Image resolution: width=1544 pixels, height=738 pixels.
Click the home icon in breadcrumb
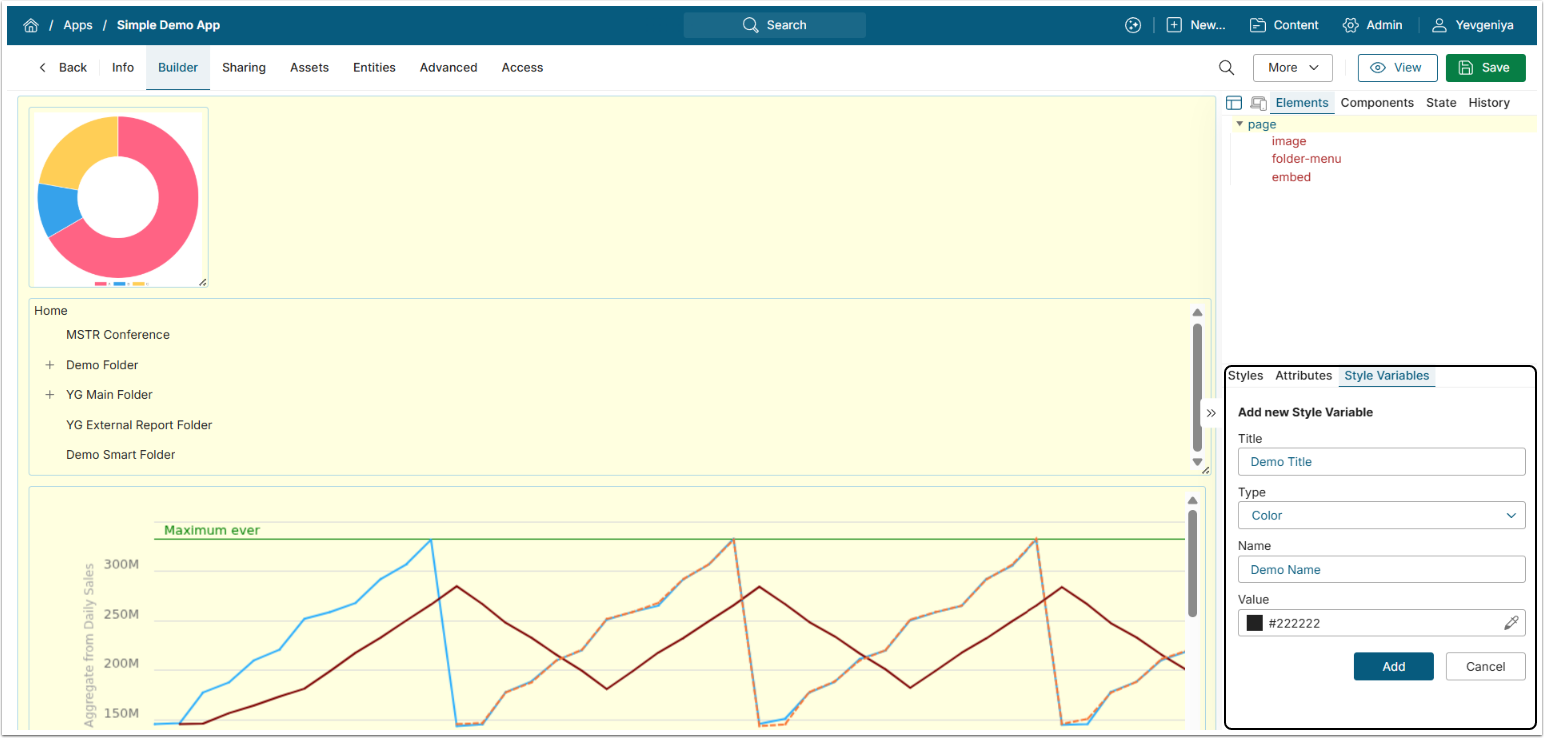click(31, 25)
